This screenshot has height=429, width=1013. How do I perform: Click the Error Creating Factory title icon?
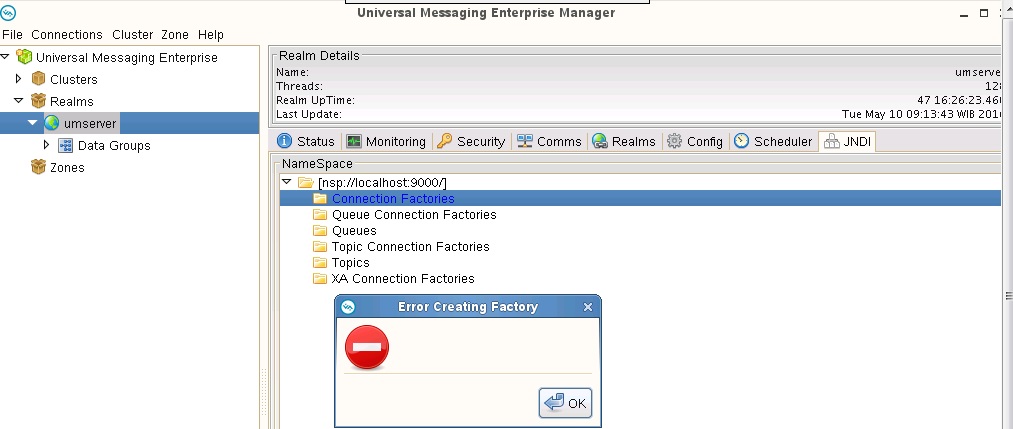[x=348, y=307]
